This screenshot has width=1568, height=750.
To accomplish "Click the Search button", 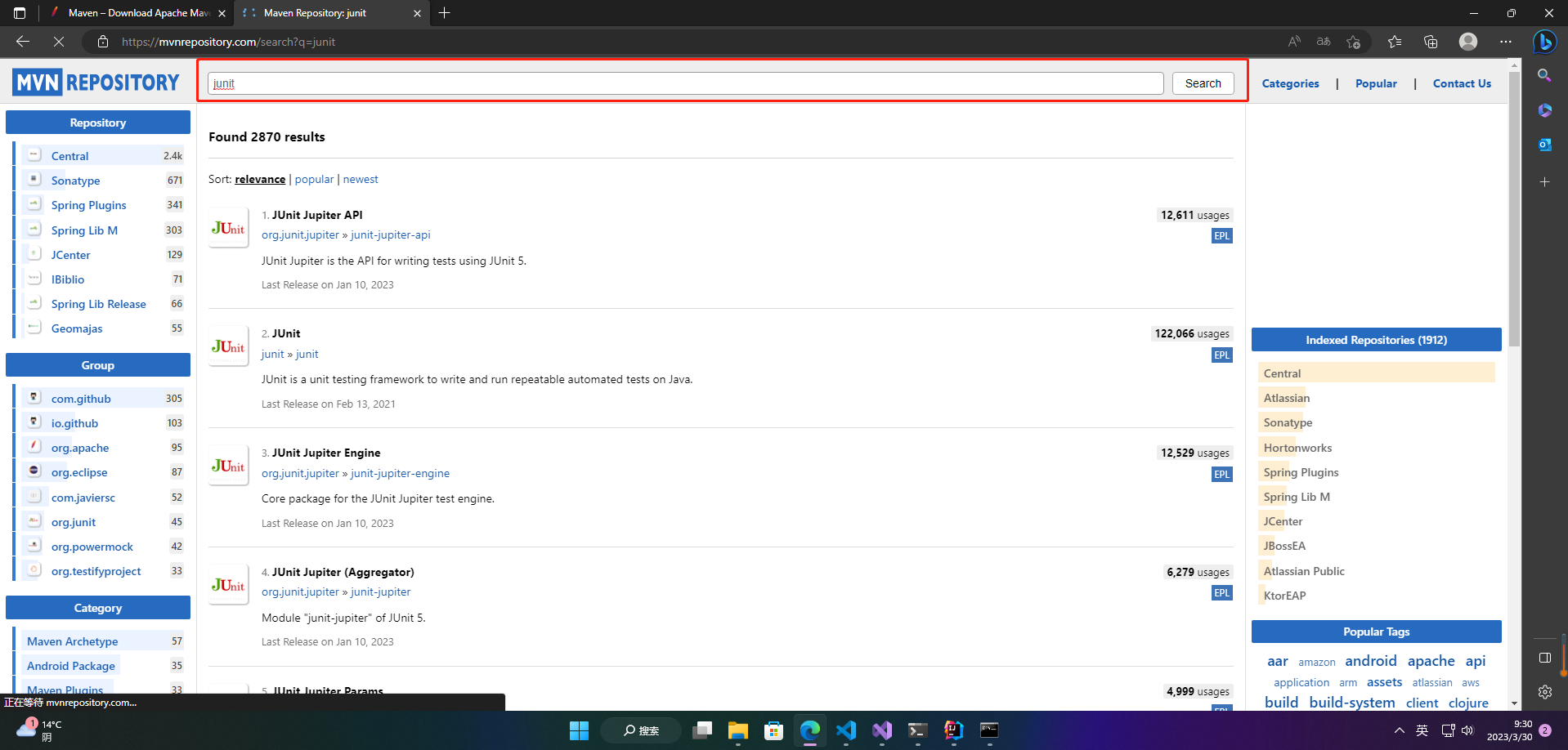I will [x=1203, y=83].
